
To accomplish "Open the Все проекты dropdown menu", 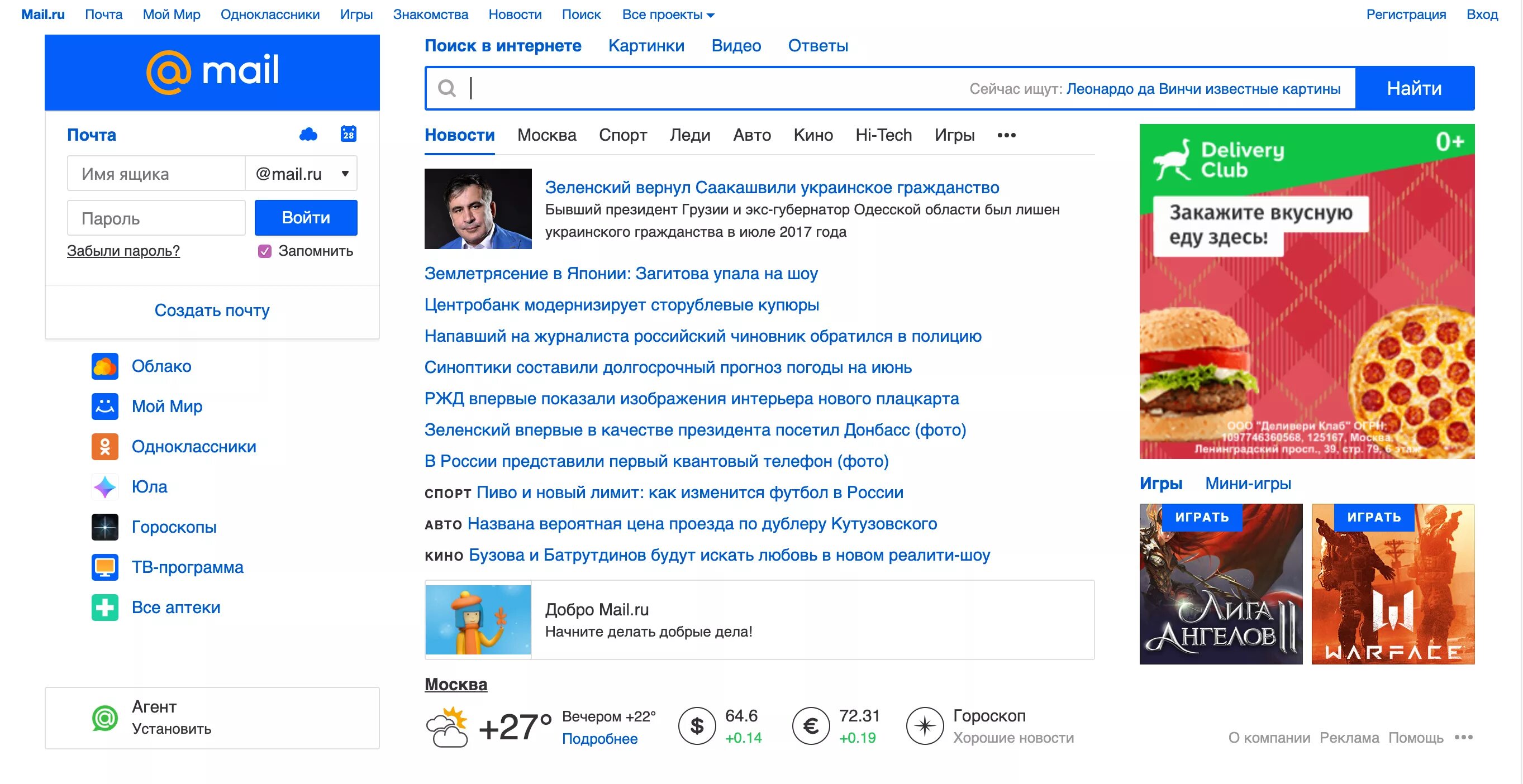I will (x=668, y=15).
